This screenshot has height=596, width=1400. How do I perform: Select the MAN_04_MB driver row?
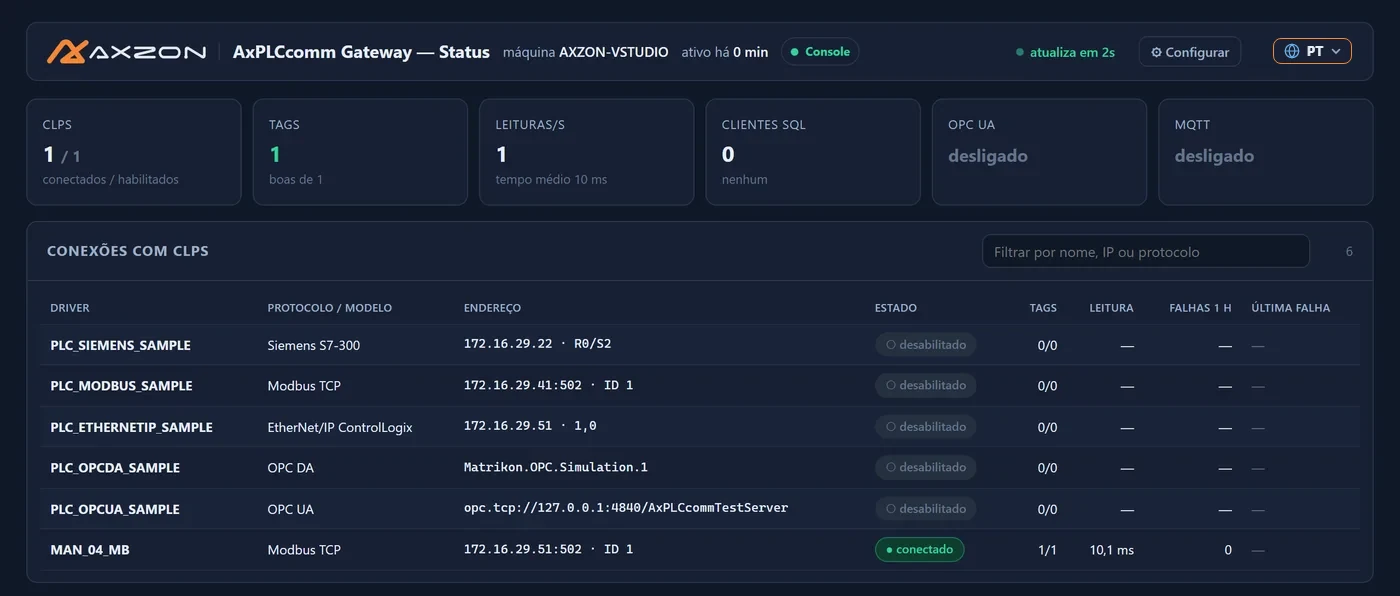point(700,550)
